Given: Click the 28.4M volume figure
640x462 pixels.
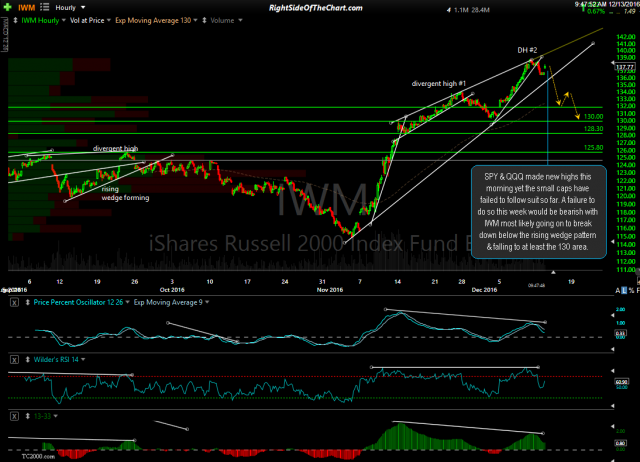Looking at the screenshot, I should pos(480,10).
